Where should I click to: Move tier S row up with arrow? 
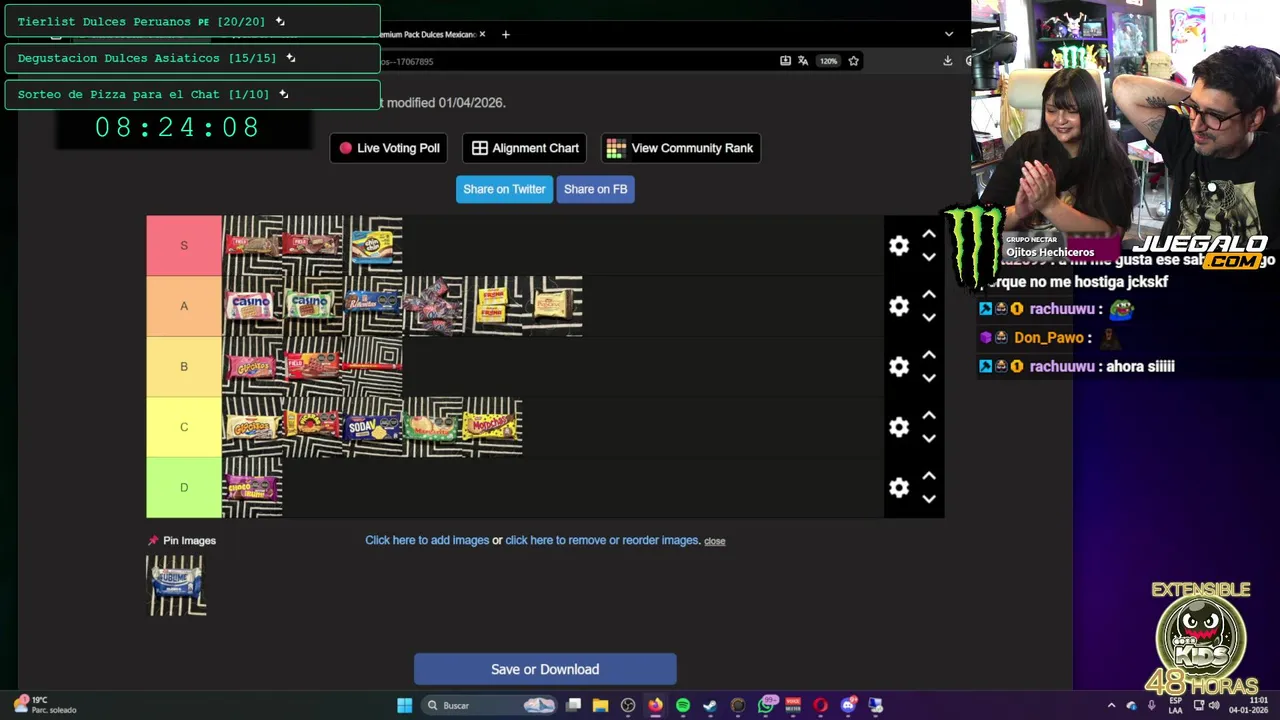(929, 234)
